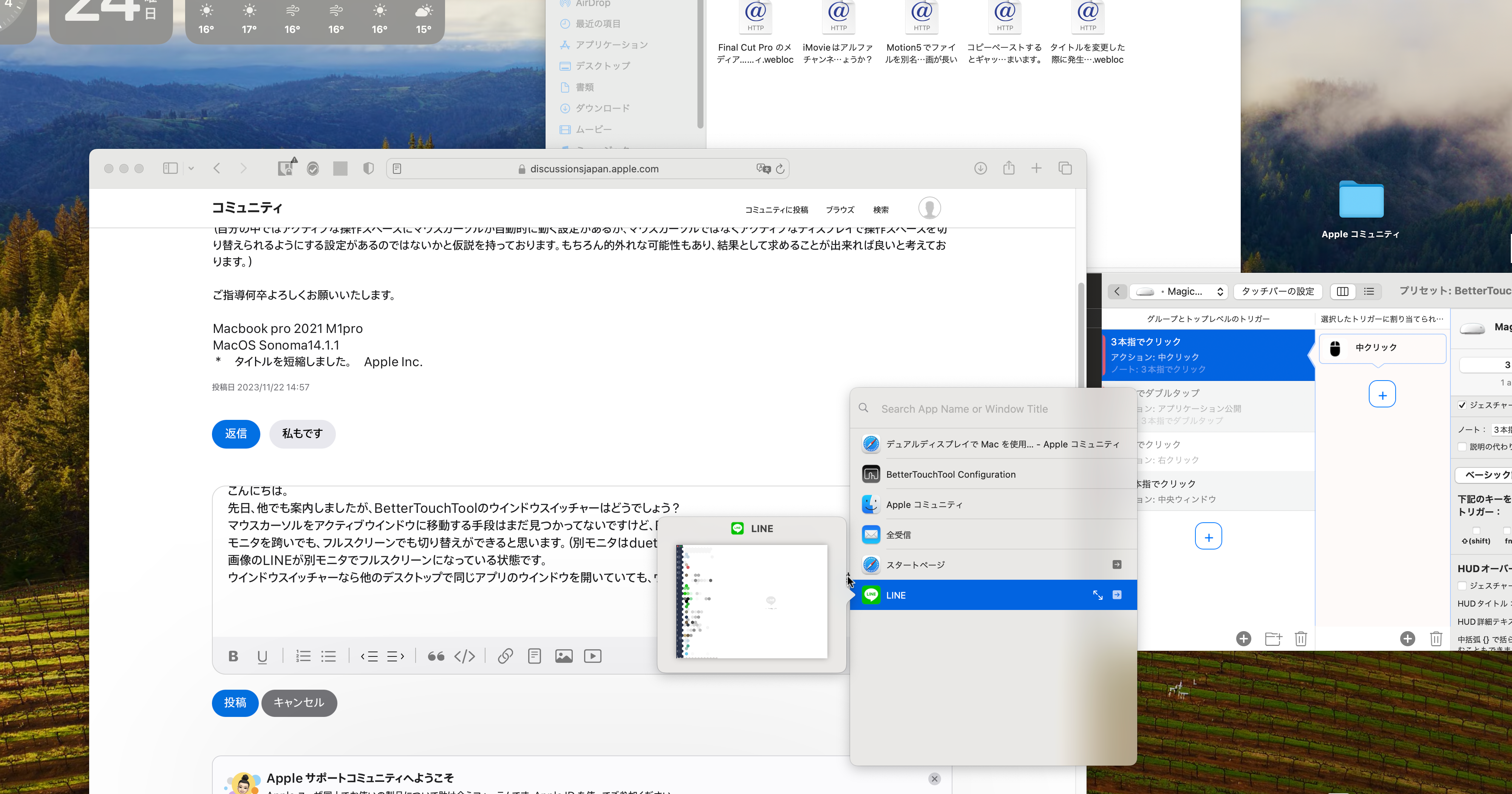
Task: Open the ベーシック dropdown in BetterTouchTool
Action: 1485,475
